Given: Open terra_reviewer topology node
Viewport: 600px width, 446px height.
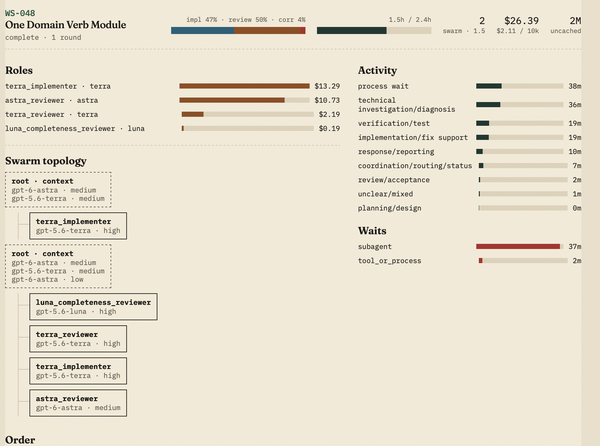Looking at the screenshot, I should [78, 339].
